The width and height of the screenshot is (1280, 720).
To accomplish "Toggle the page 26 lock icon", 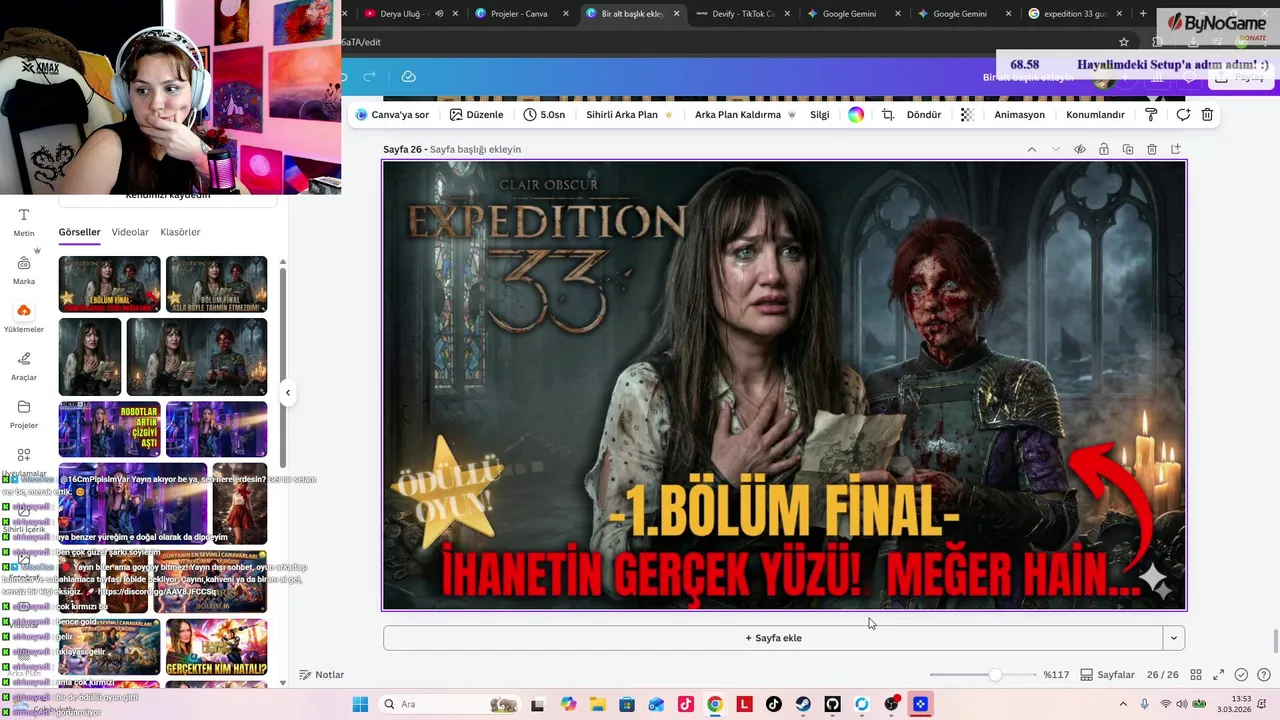I will 1104,149.
